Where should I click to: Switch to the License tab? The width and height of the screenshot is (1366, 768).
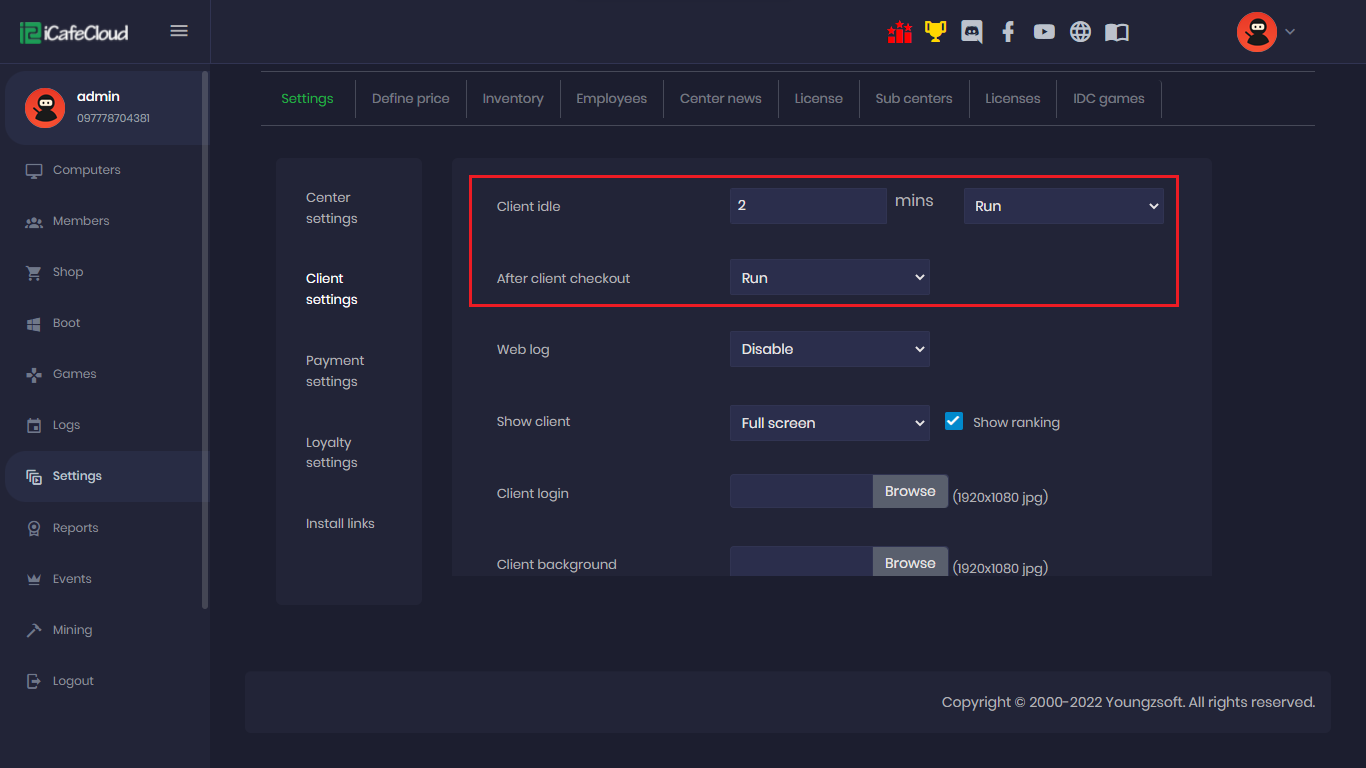pyautogui.click(x=819, y=99)
